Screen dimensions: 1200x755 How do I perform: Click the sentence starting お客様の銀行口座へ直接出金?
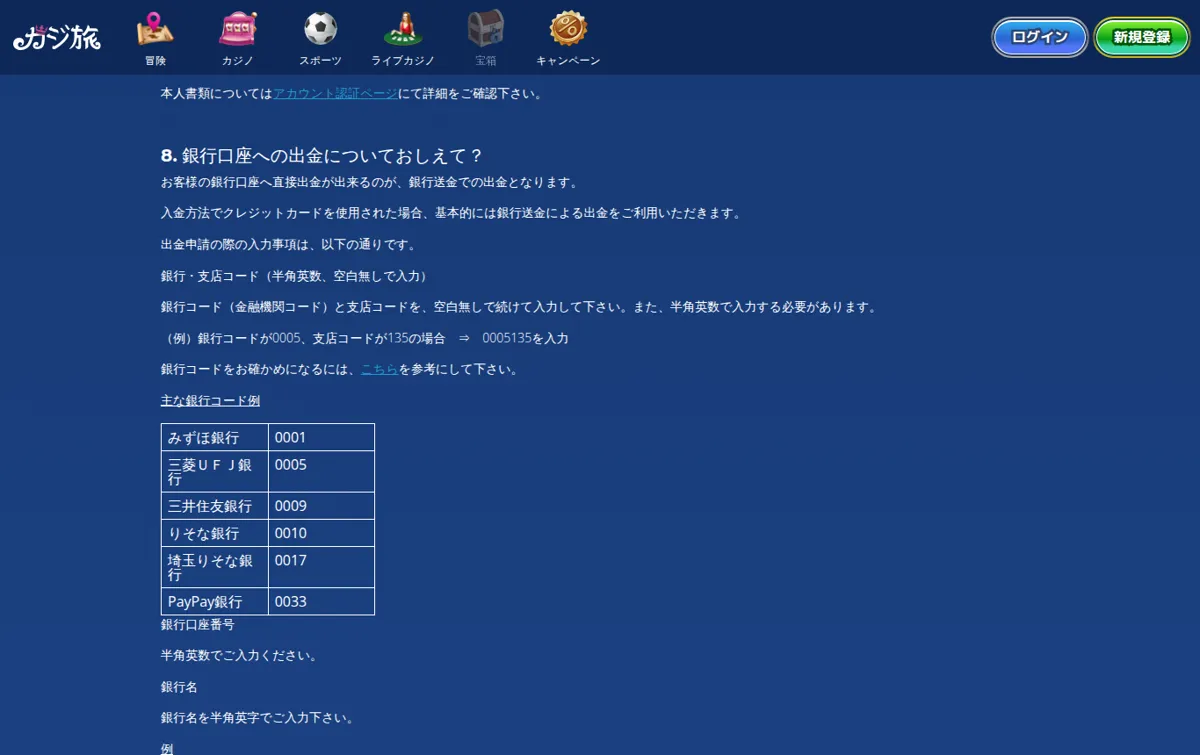coord(369,182)
